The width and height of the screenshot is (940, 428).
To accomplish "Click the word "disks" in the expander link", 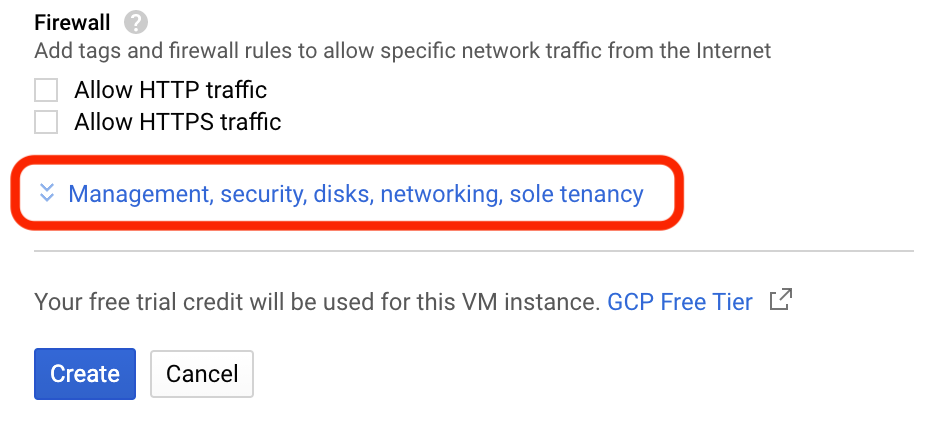I will click(343, 194).
